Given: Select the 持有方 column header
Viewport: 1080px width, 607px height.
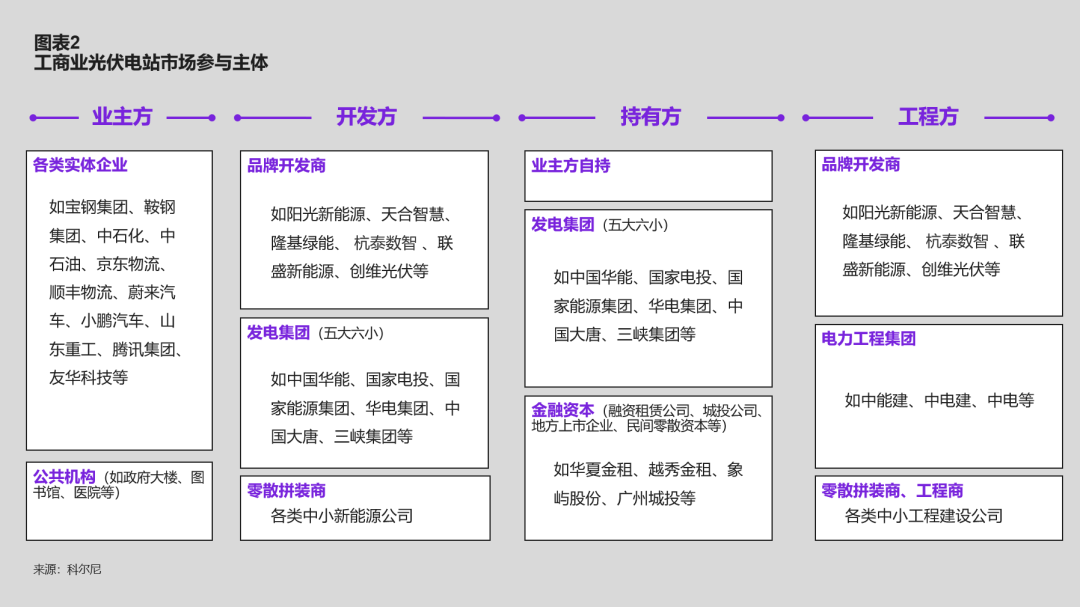Looking at the screenshot, I should tap(650, 117).
